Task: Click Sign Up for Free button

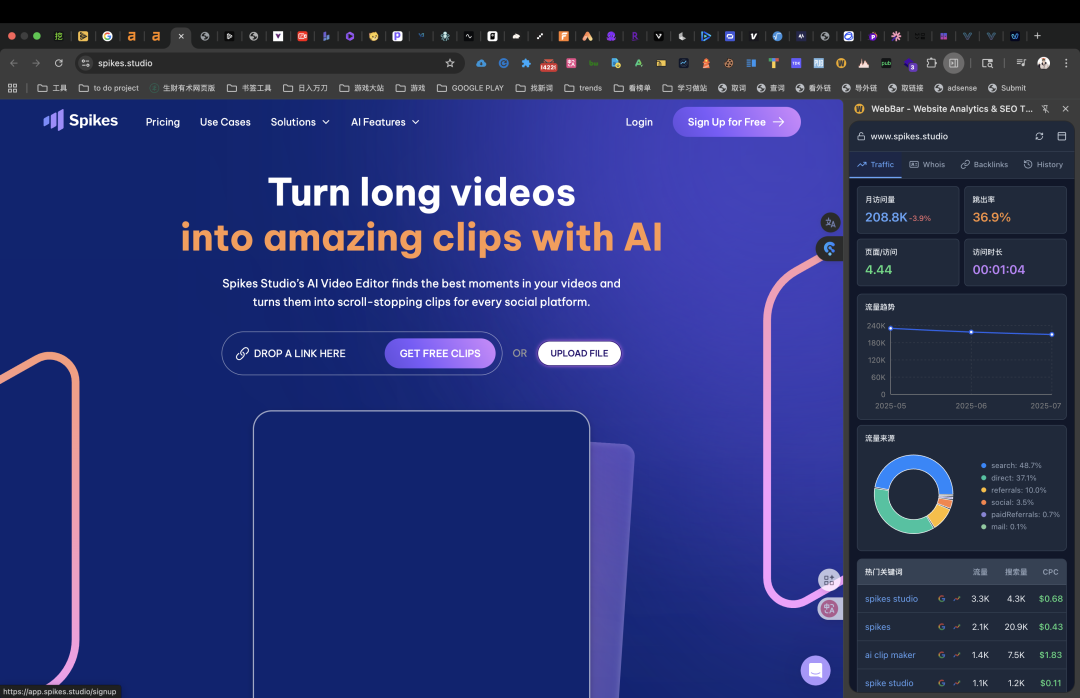Action: coord(736,122)
